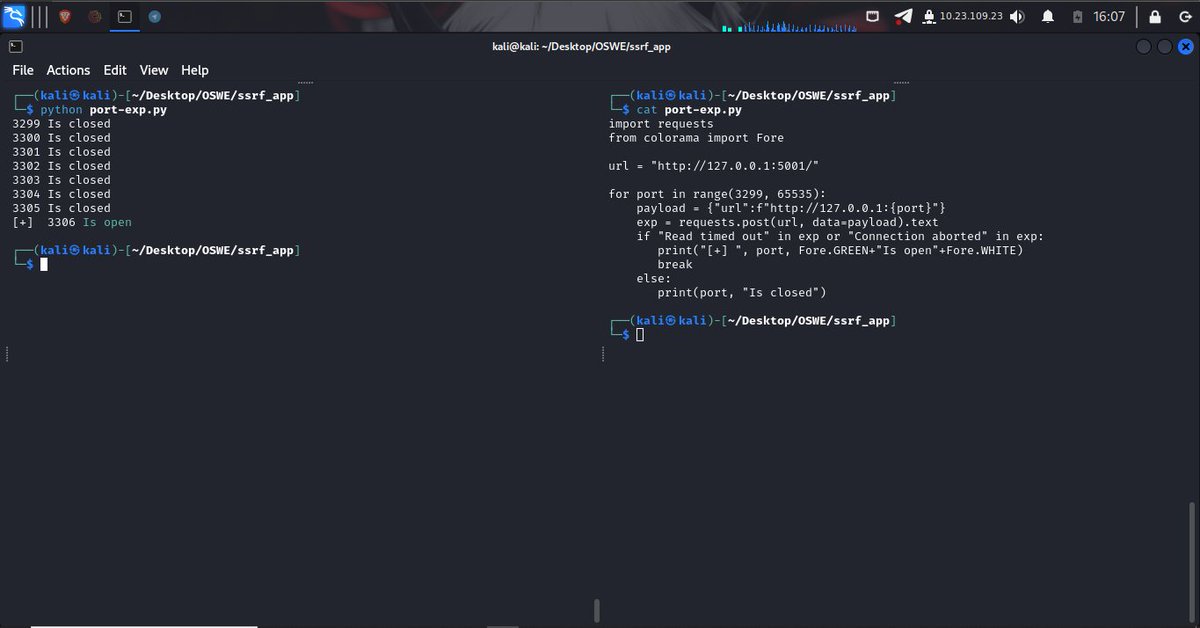The image size is (1200, 628).
Task: Click the left pane scrollbar handle
Action: 597,610
